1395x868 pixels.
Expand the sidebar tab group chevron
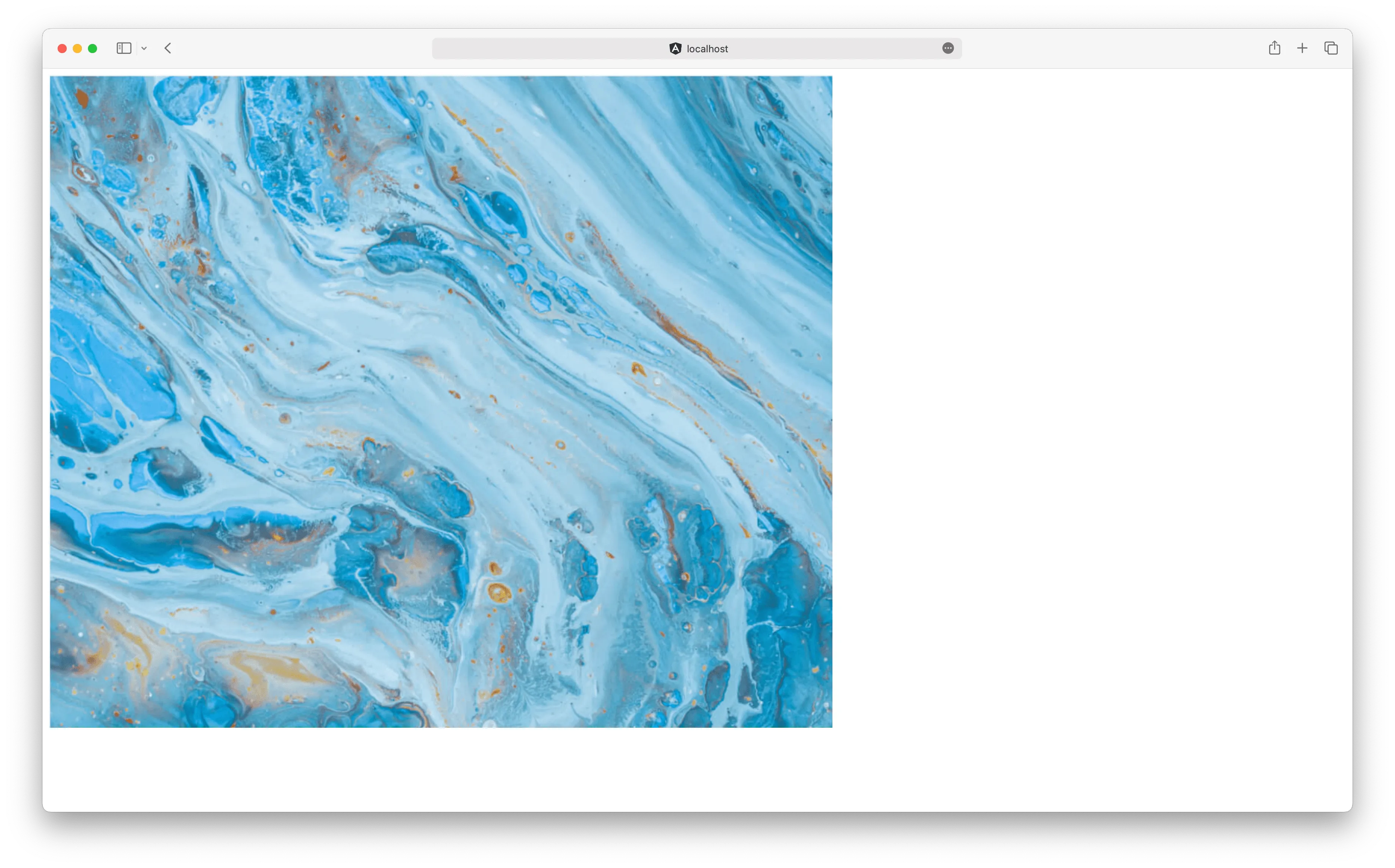click(x=144, y=49)
